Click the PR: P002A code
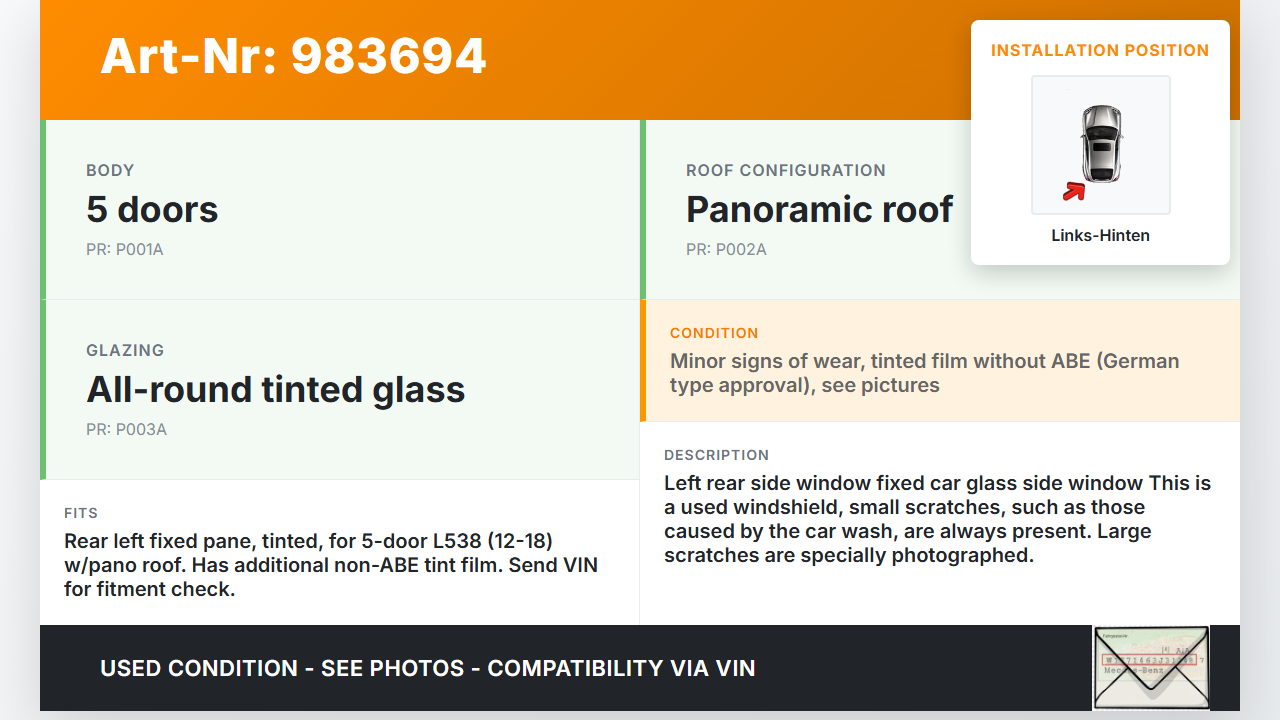1280x720 pixels. [x=726, y=249]
